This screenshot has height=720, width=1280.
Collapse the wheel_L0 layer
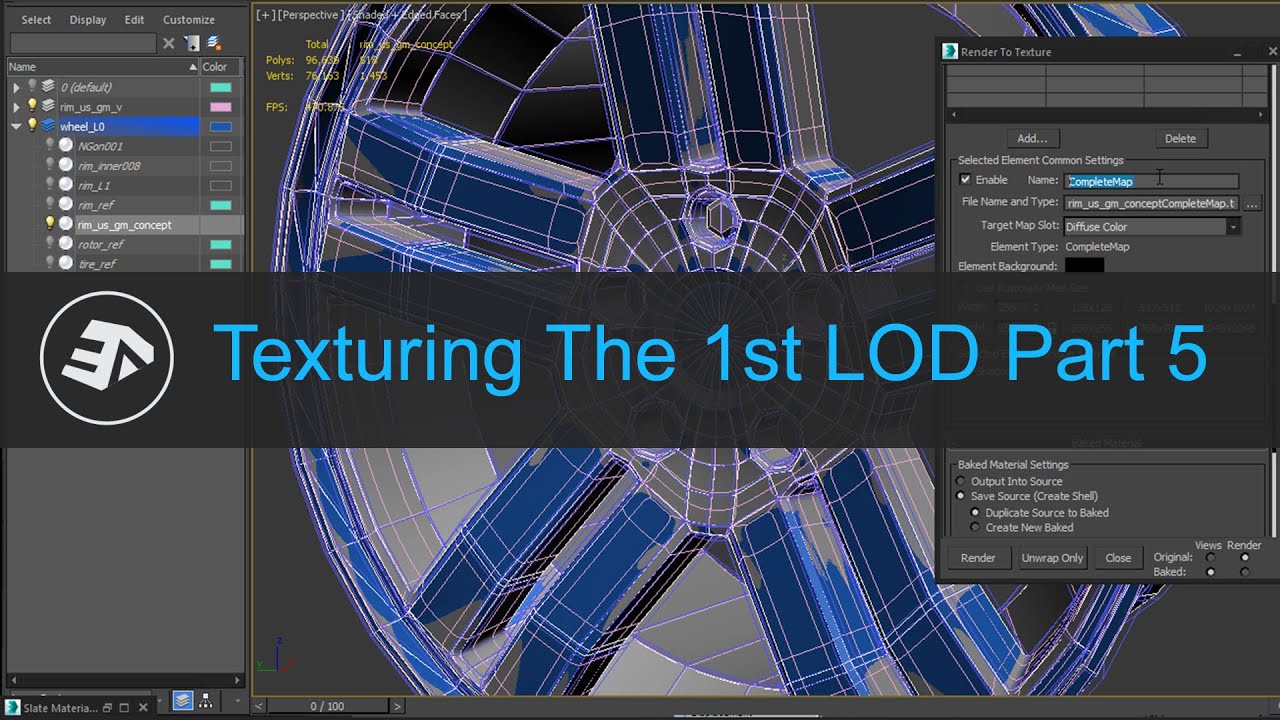[x=16, y=126]
